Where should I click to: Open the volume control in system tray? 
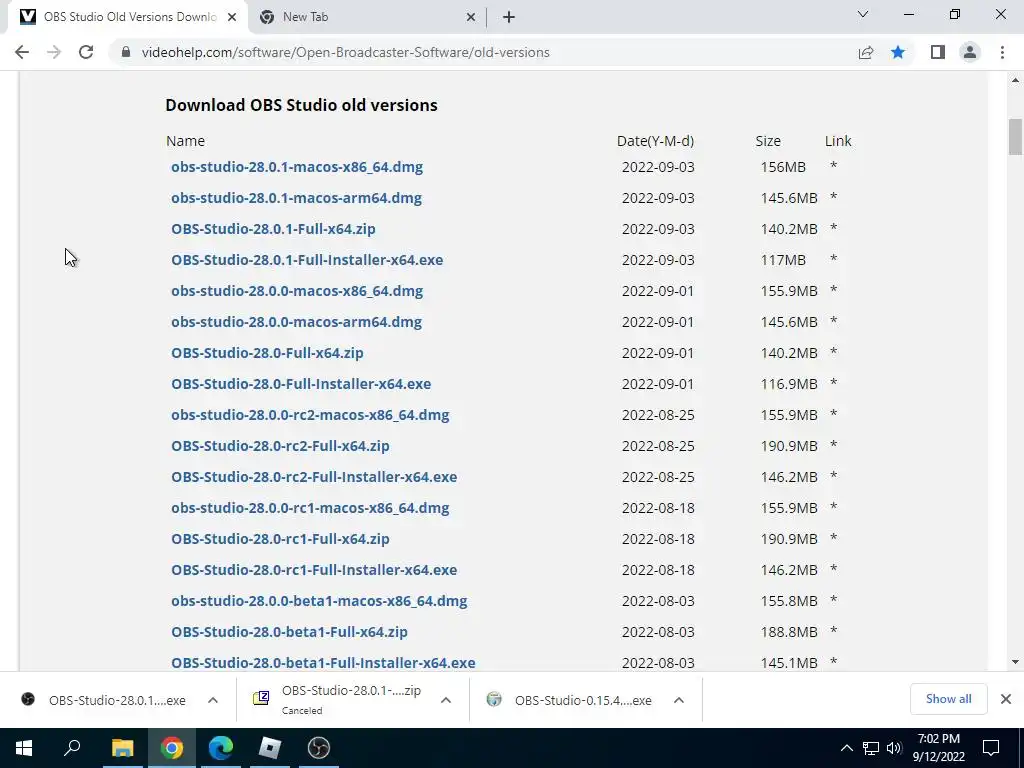coord(894,748)
